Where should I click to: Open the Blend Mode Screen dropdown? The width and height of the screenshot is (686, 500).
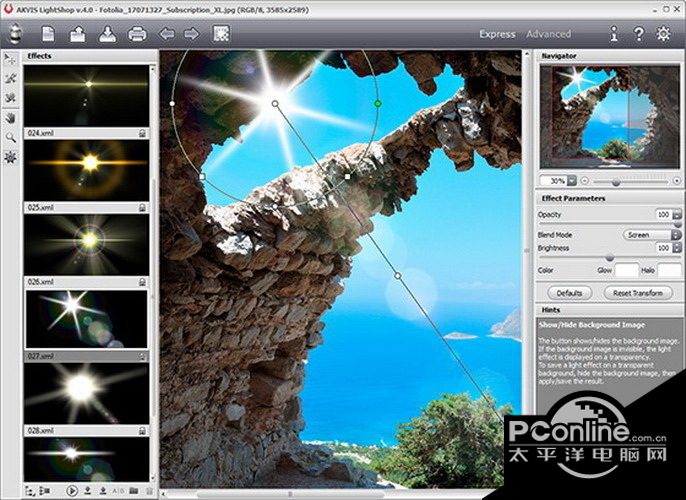click(651, 235)
